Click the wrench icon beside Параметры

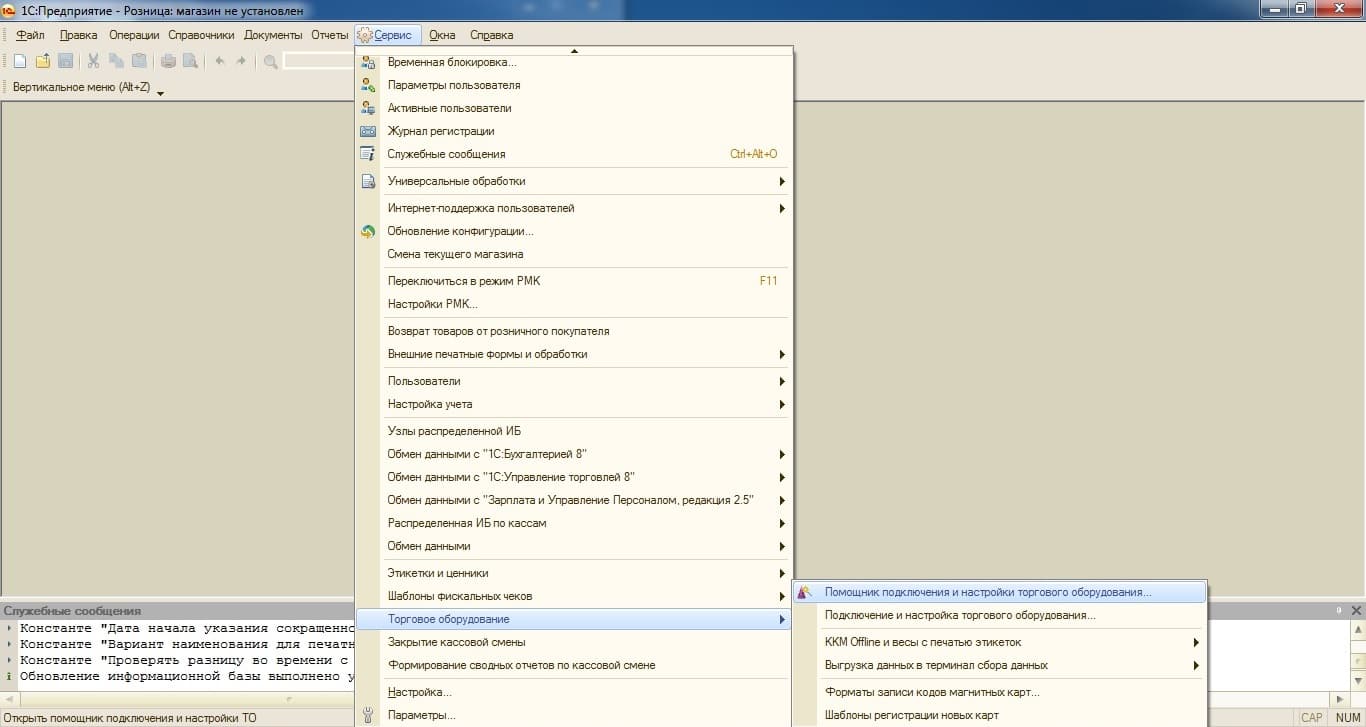click(368, 715)
